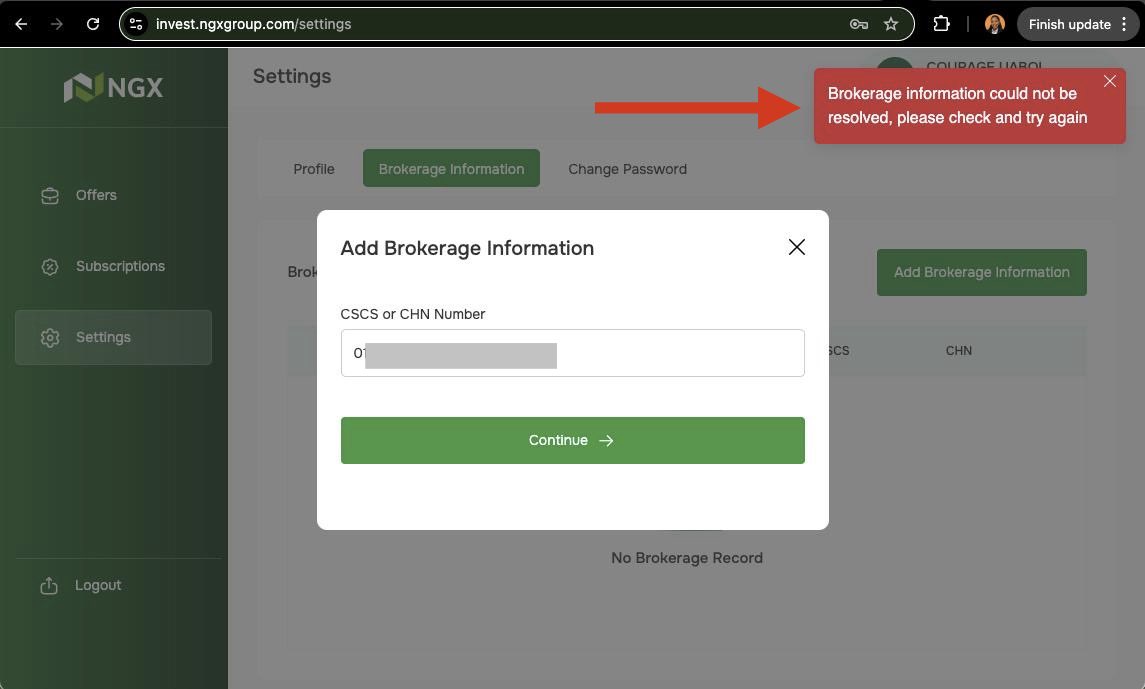Bookmark this page with the star icon

click(x=891, y=24)
